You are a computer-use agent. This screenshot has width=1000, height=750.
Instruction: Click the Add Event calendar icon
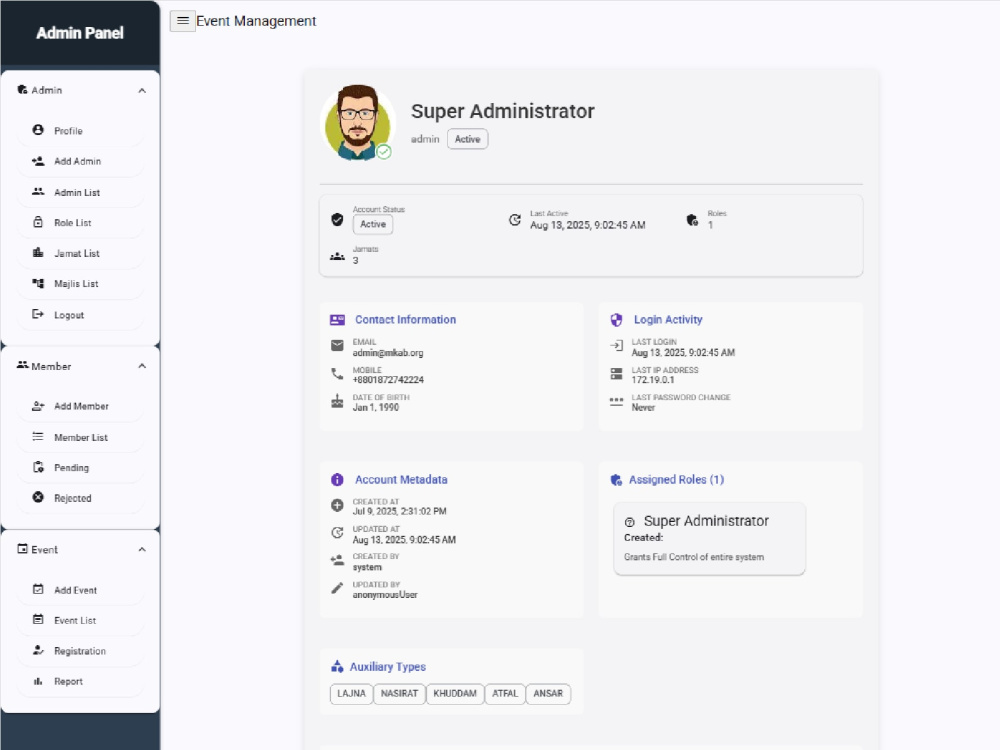tap(38, 589)
